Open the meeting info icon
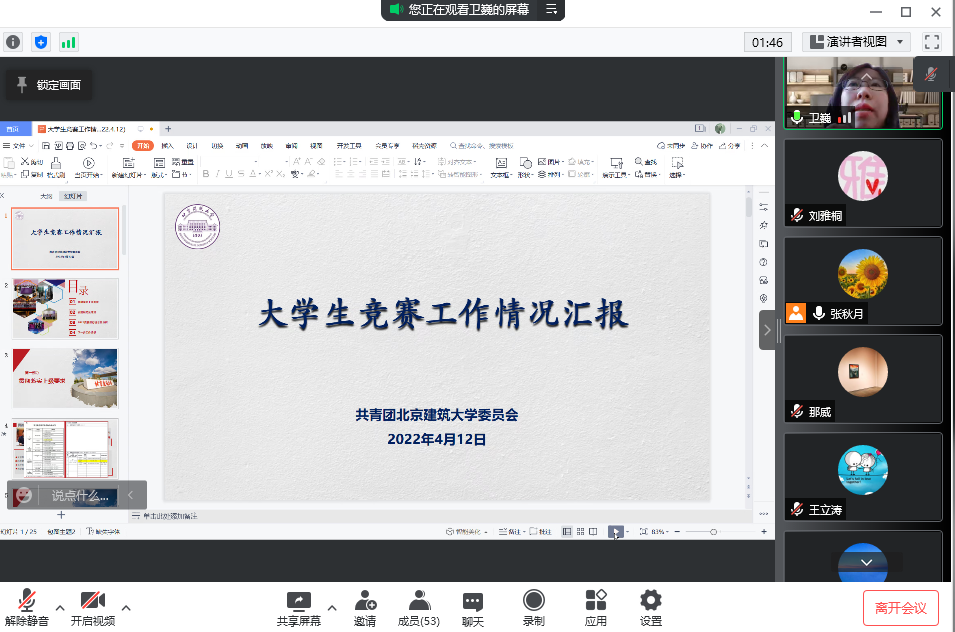Screen dimensions: 955x632 click(x=13, y=42)
